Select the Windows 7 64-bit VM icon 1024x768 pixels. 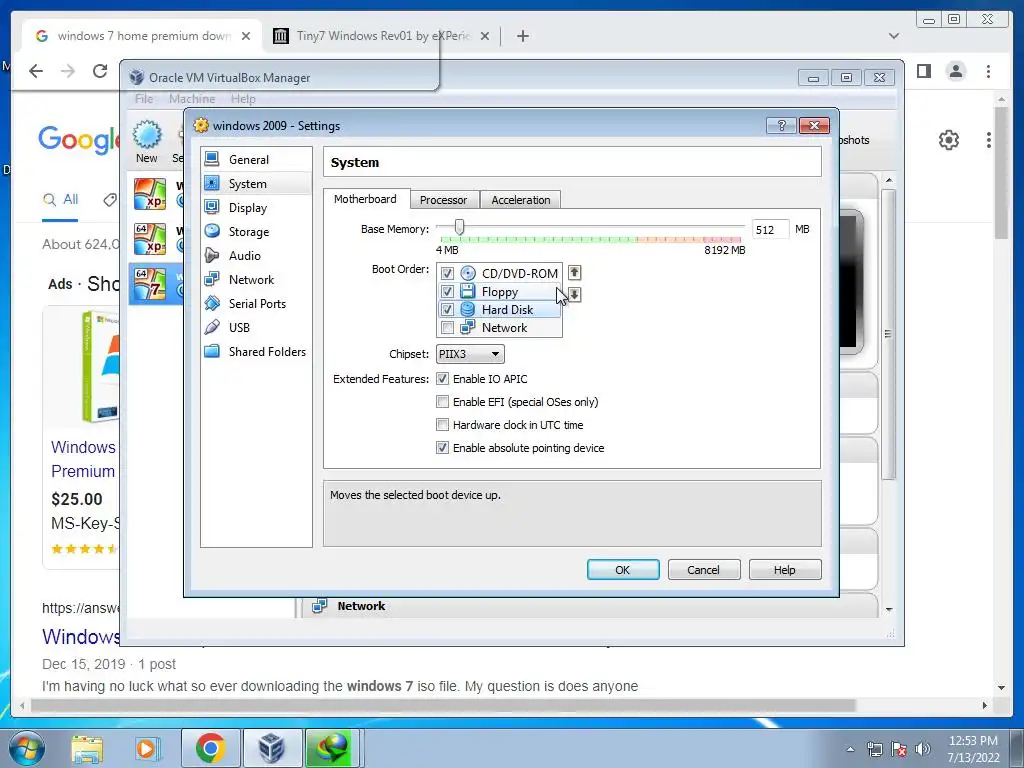pyautogui.click(x=150, y=284)
